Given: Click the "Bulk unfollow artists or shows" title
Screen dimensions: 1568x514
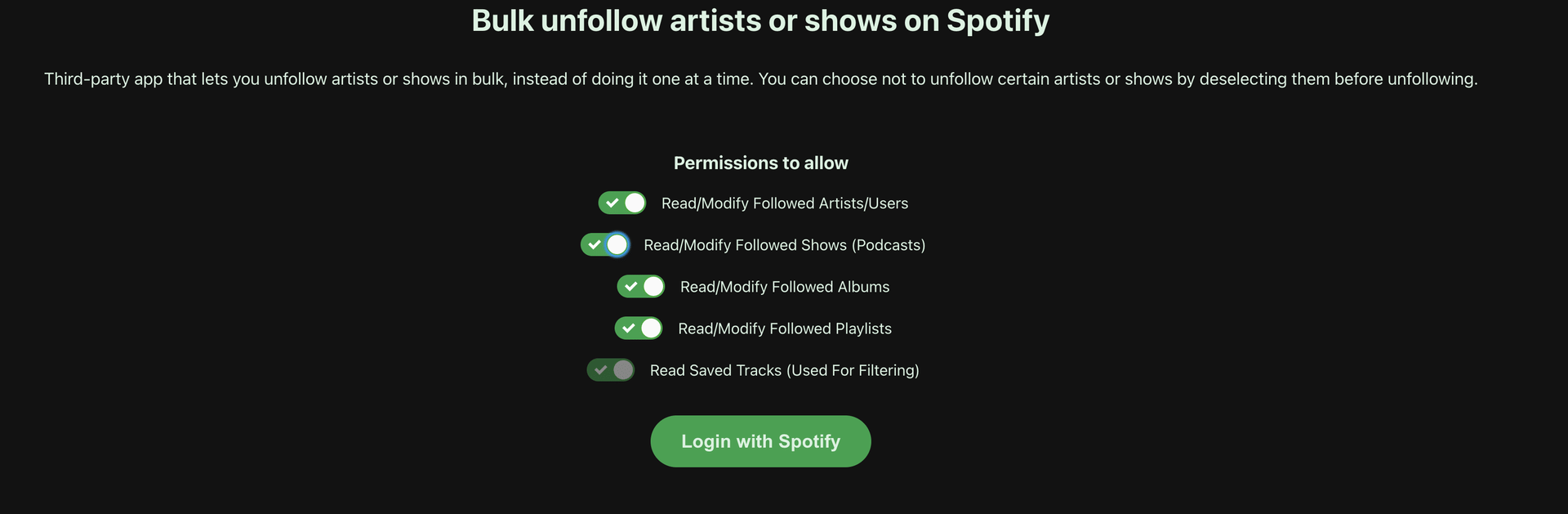Looking at the screenshot, I should [760, 20].
